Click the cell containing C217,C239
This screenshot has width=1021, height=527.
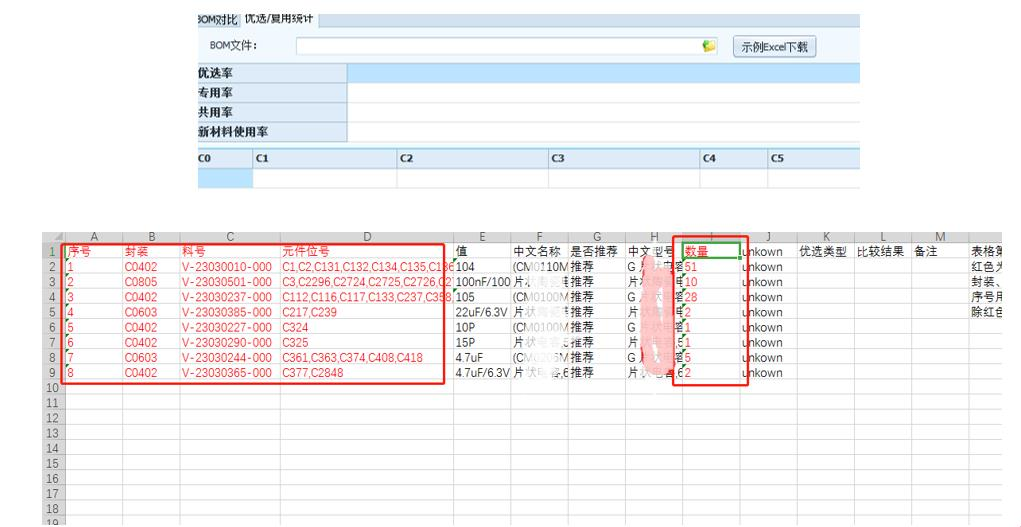click(x=366, y=312)
